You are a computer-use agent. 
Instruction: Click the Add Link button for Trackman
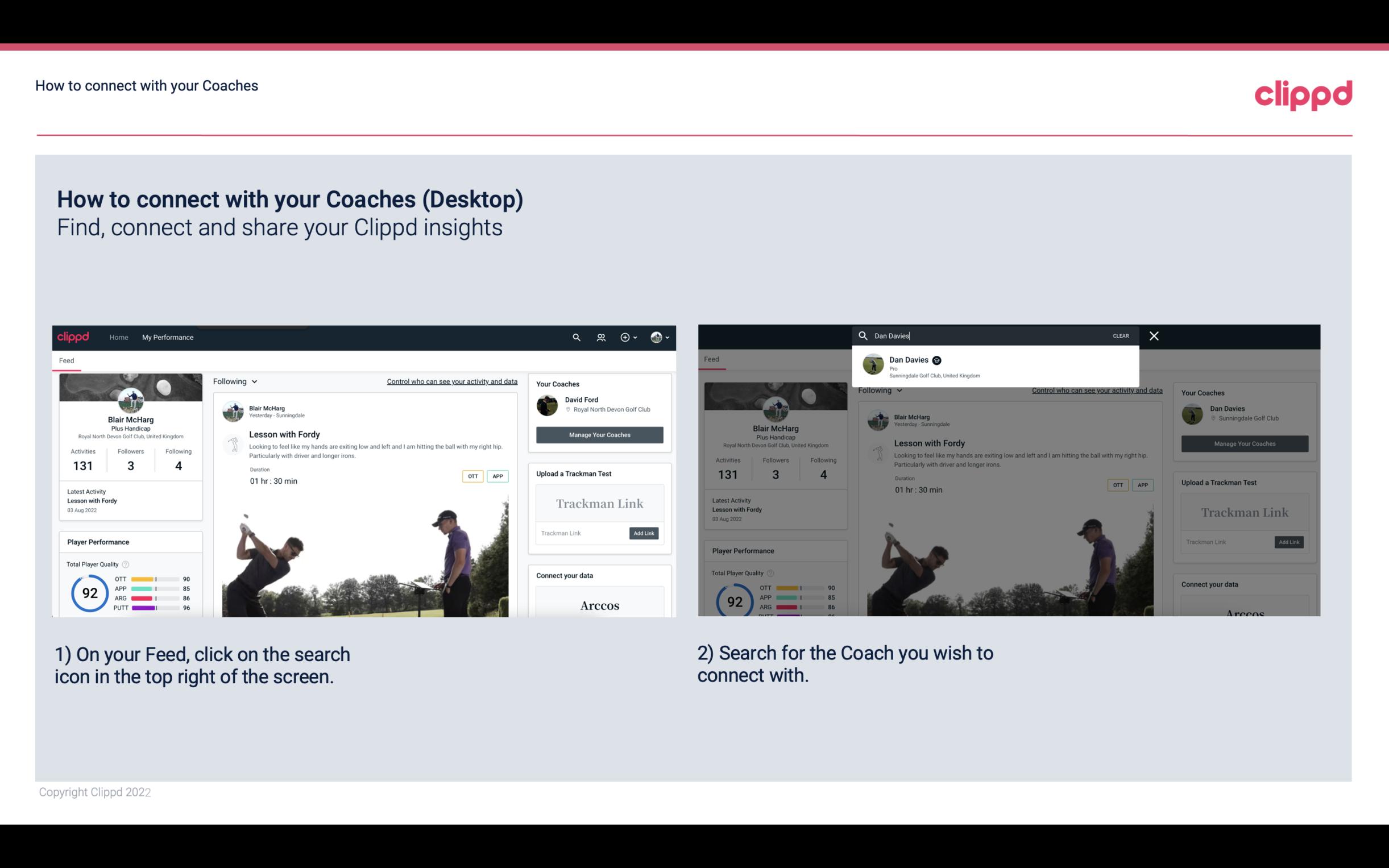point(643,533)
